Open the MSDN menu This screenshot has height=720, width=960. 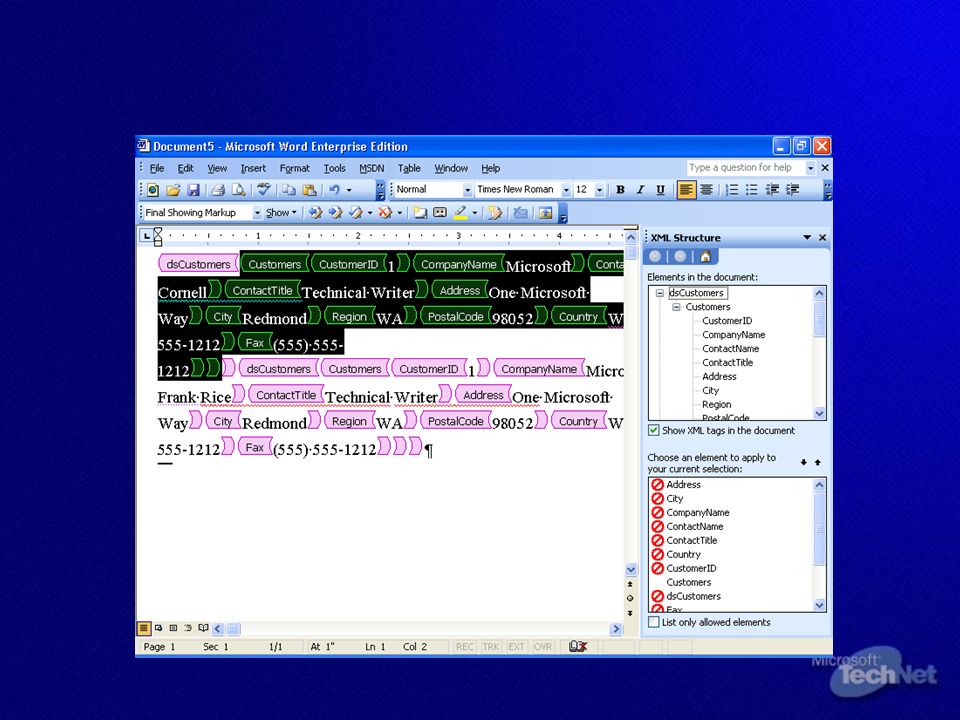pos(372,168)
